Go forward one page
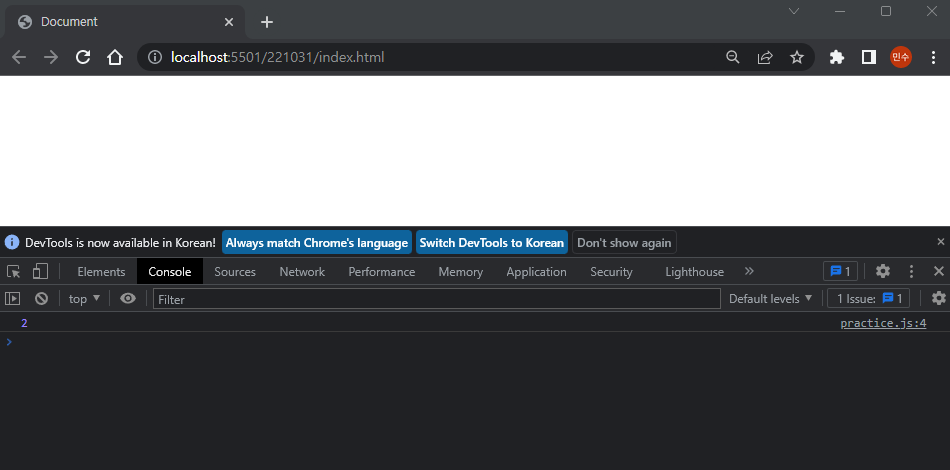 (51, 58)
